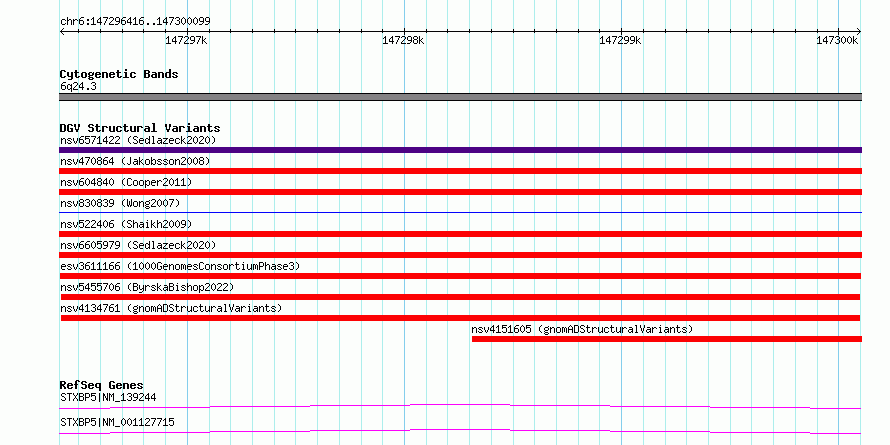This screenshot has width=890, height=445.
Task: Open variant nsv470864 (Jakobsson2008) label
Action: tap(135, 161)
